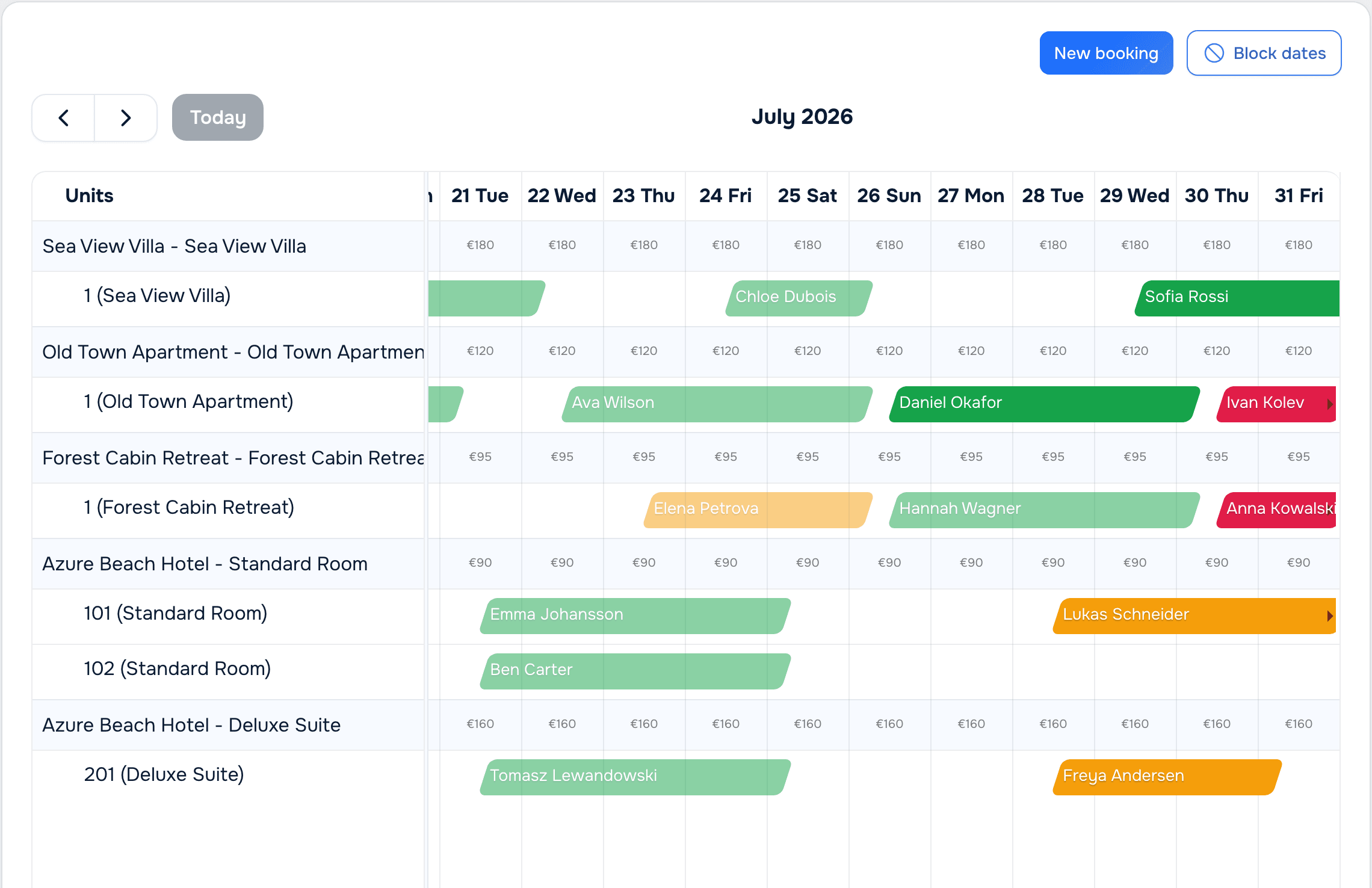
Task: Go to previous dates with left chevron
Action: 63,117
